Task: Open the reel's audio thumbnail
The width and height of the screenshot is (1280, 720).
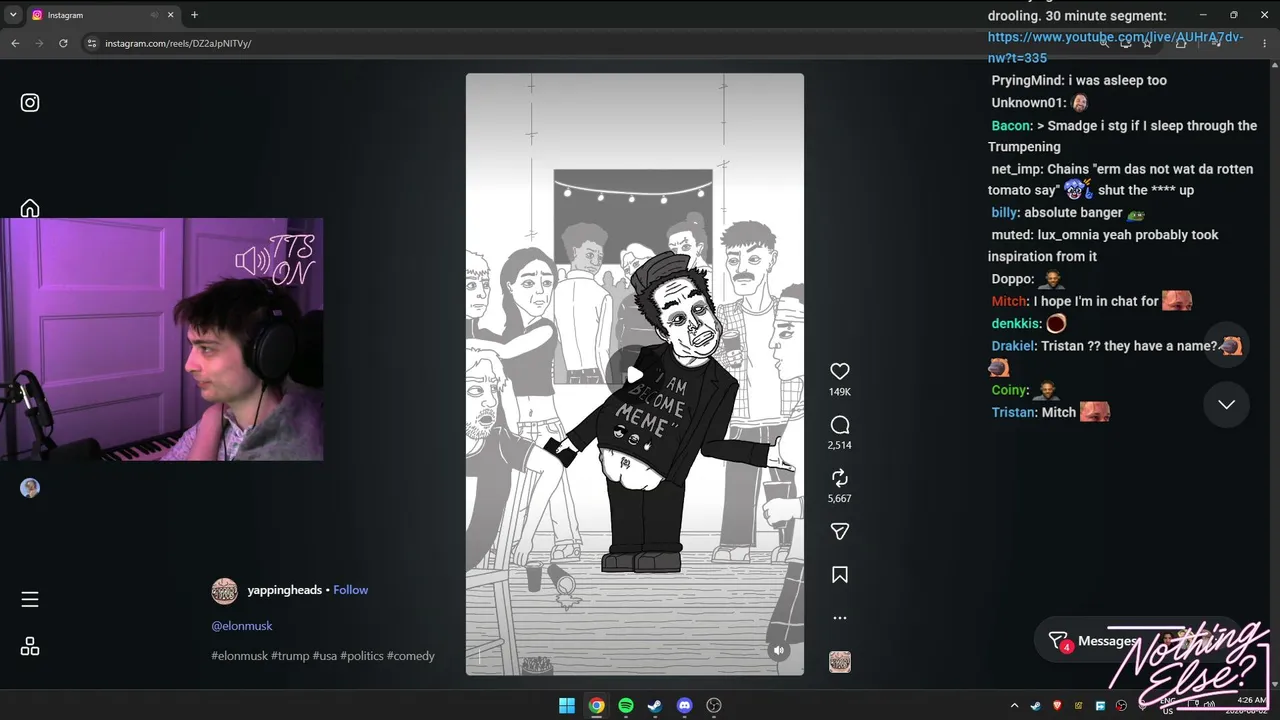Action: pos(840,662)
